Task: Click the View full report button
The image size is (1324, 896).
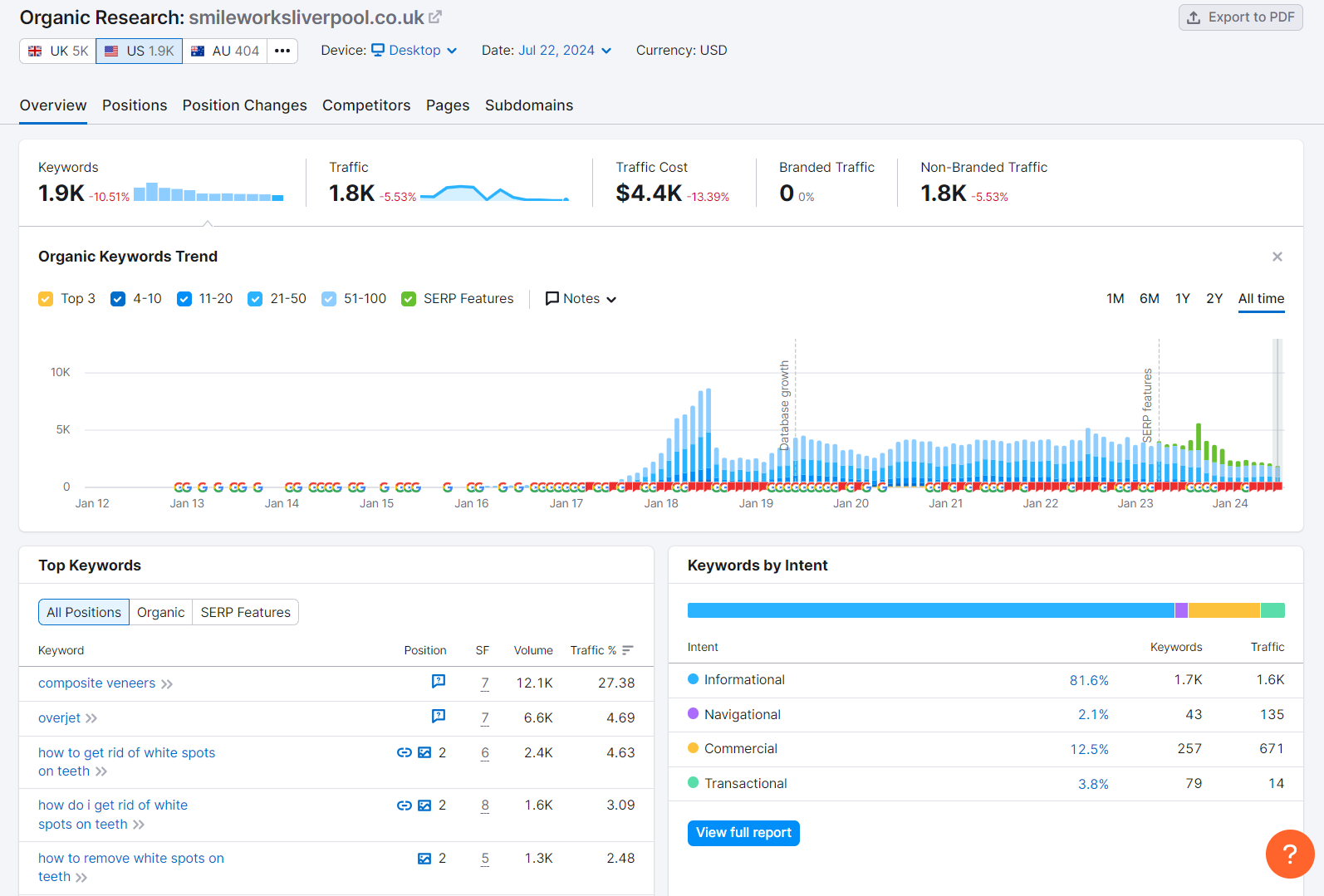Action: [x=743, y=833]
